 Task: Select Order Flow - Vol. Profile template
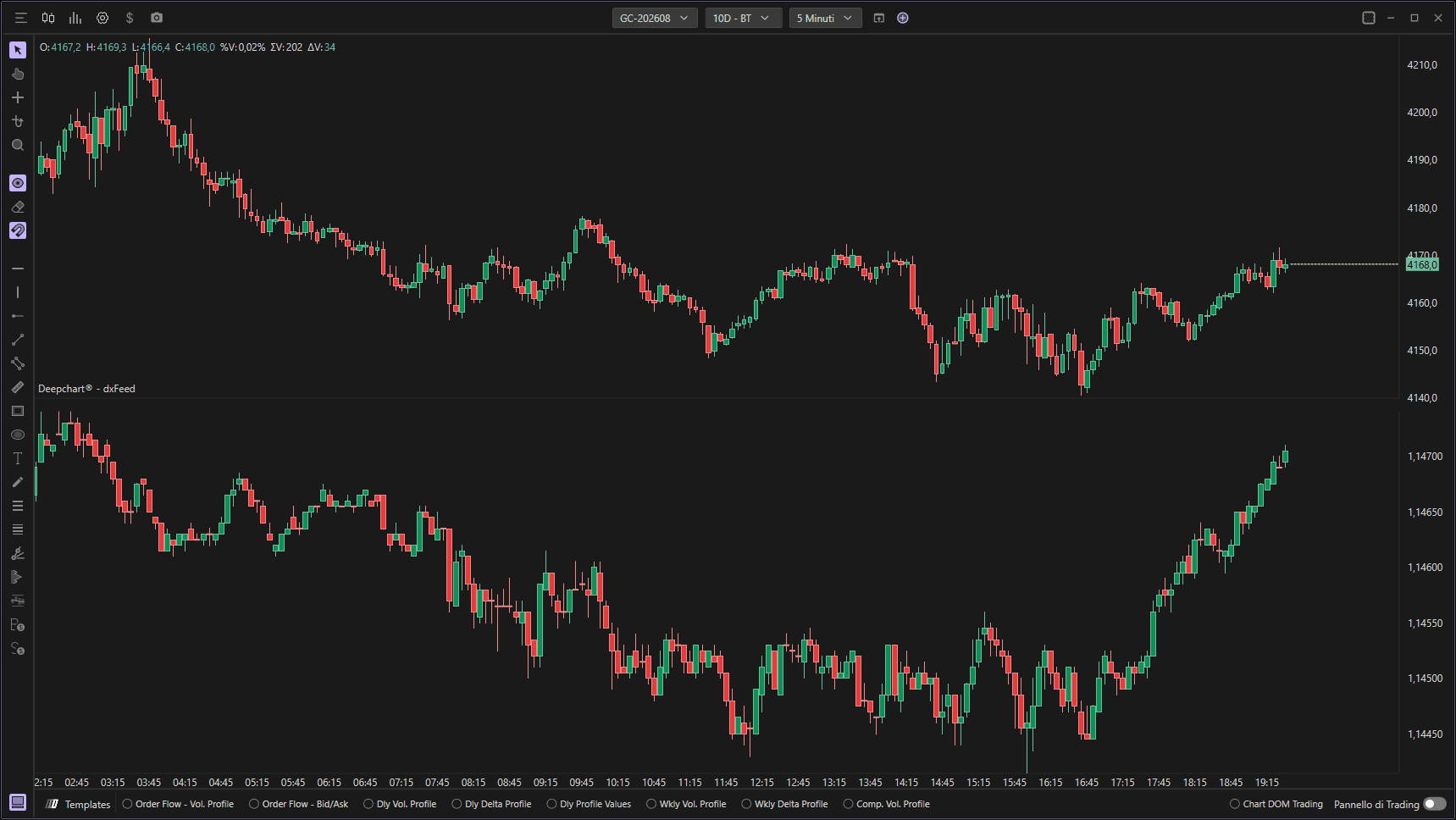point(178,804)
